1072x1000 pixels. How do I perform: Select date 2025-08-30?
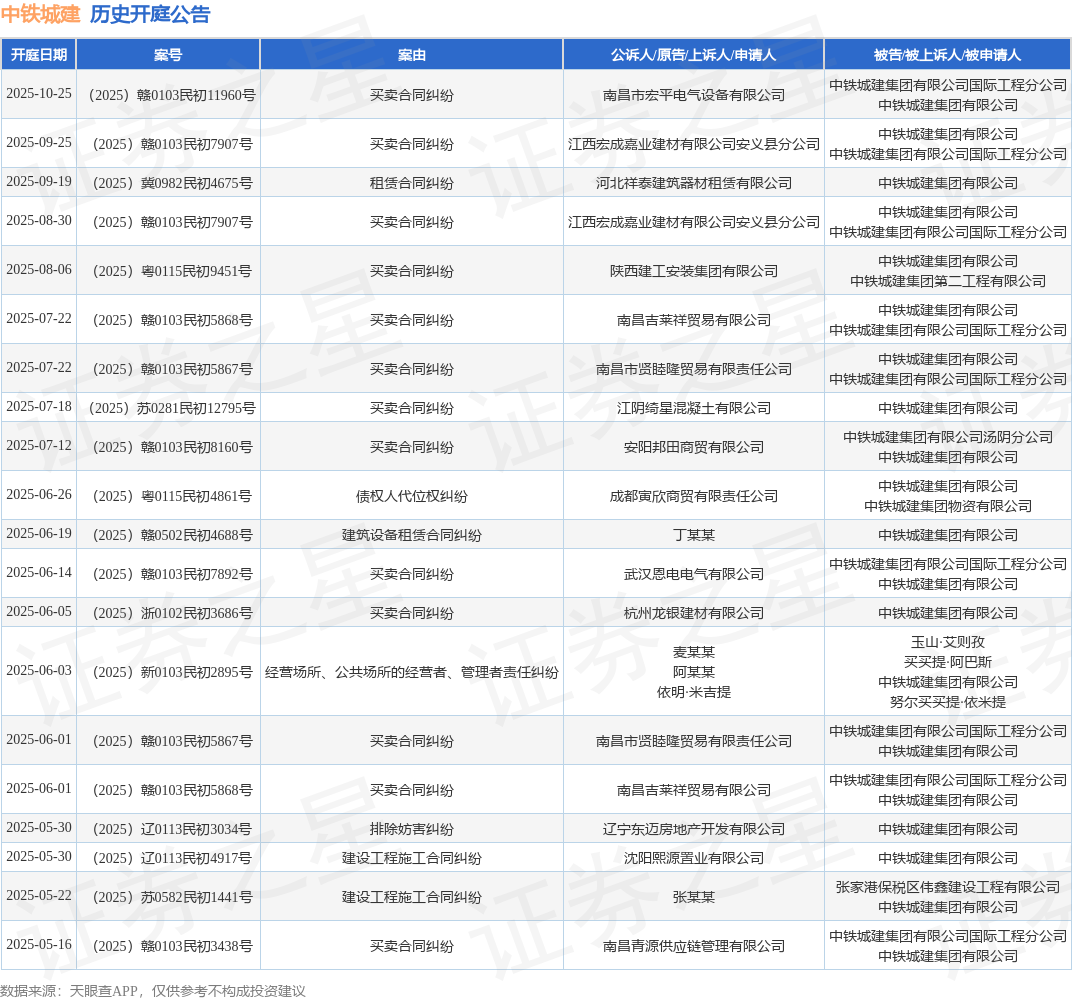(39, 221)
